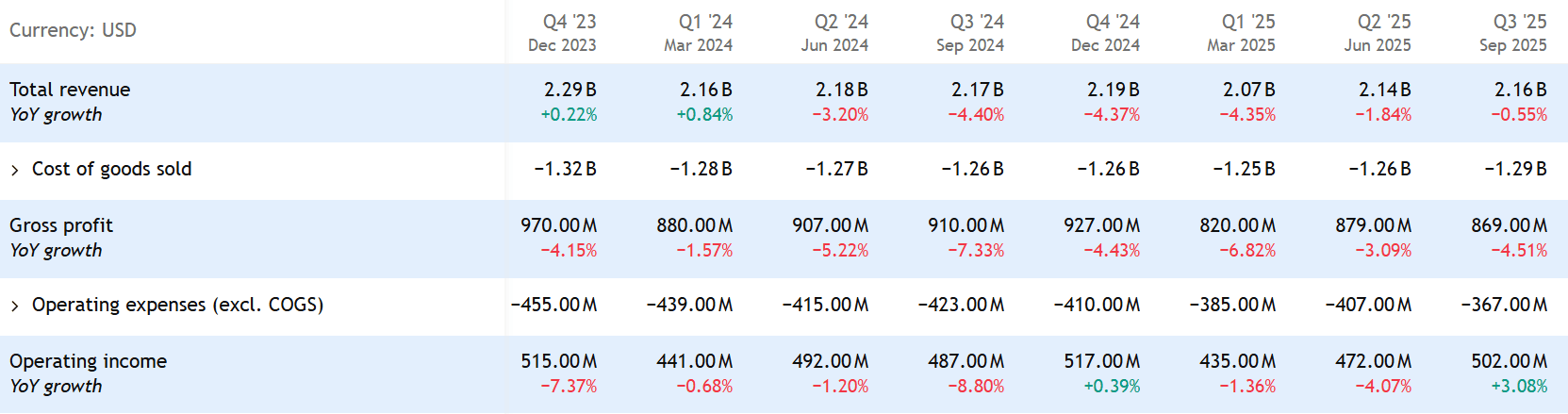
Task: Click the Total revenue row label
Action: 70,90
